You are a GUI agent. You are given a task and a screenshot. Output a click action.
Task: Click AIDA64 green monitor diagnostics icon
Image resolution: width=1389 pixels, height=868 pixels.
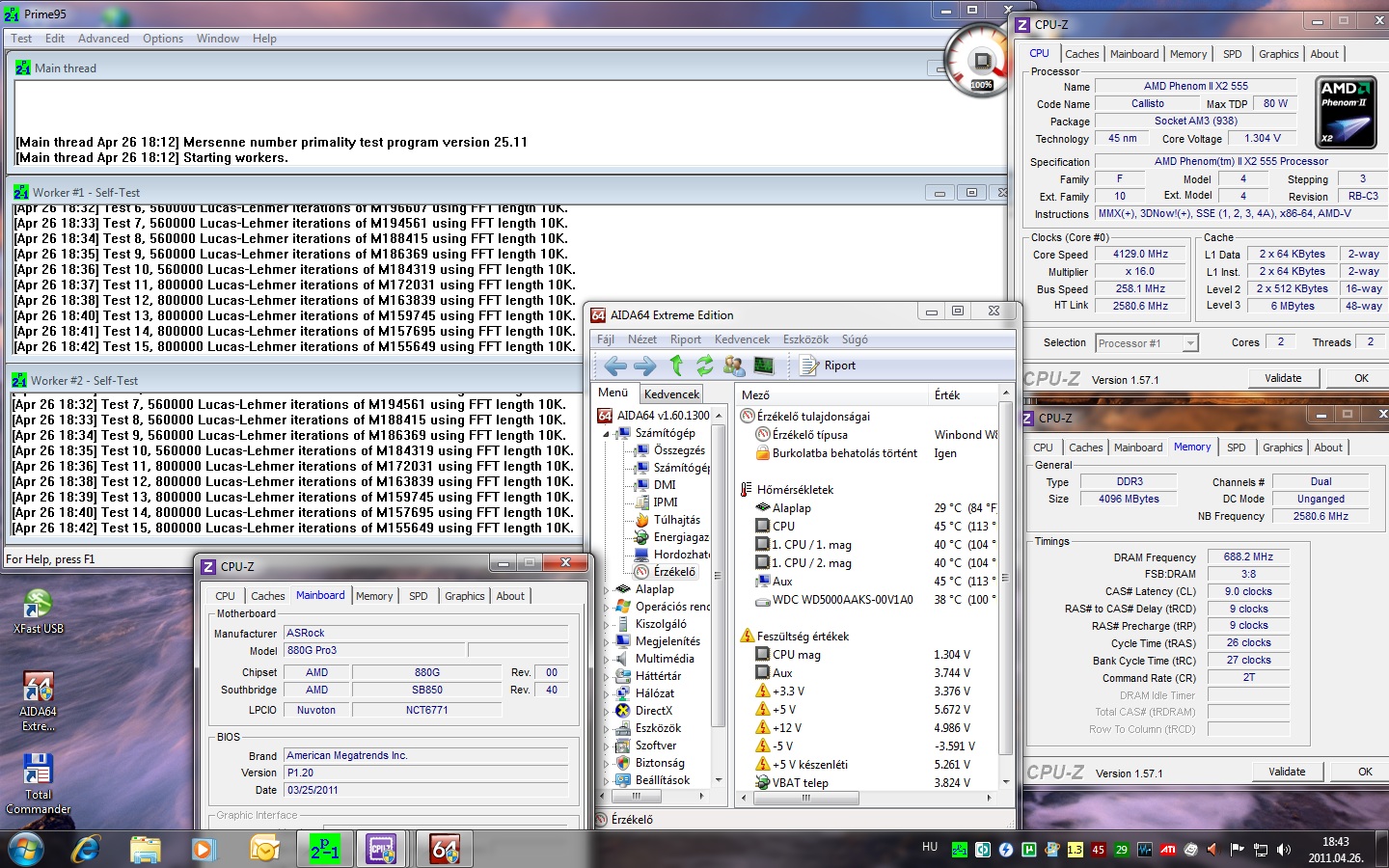[x=763, y=366]
